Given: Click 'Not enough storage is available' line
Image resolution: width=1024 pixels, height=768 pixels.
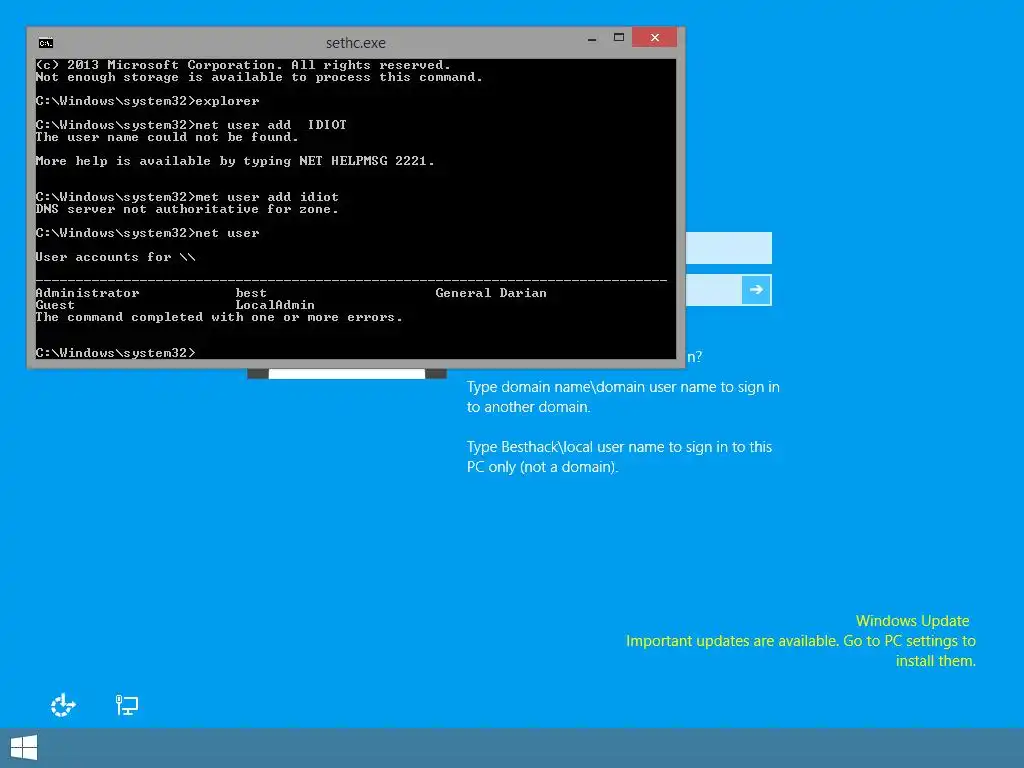Looking at the screenshot, I should [259, 77].
